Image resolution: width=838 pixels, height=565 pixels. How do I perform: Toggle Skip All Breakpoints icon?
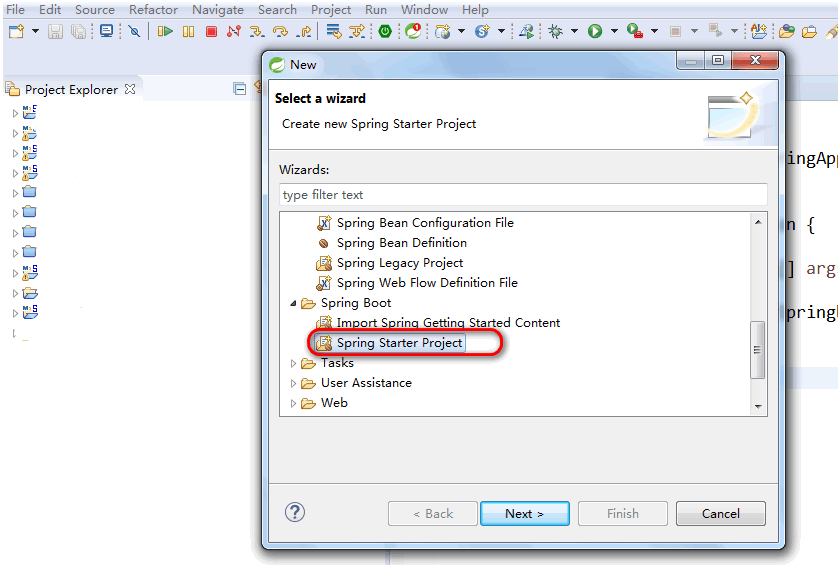coord(134,32)
